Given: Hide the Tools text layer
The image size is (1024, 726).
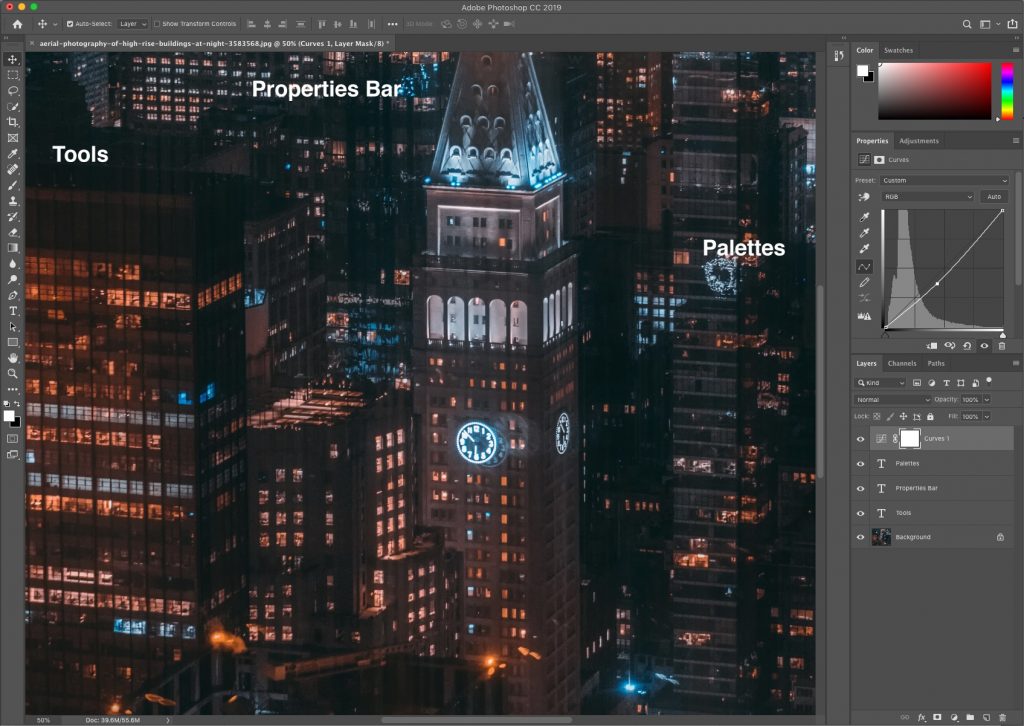Looking at the screenshot, I should pos(860,513).
